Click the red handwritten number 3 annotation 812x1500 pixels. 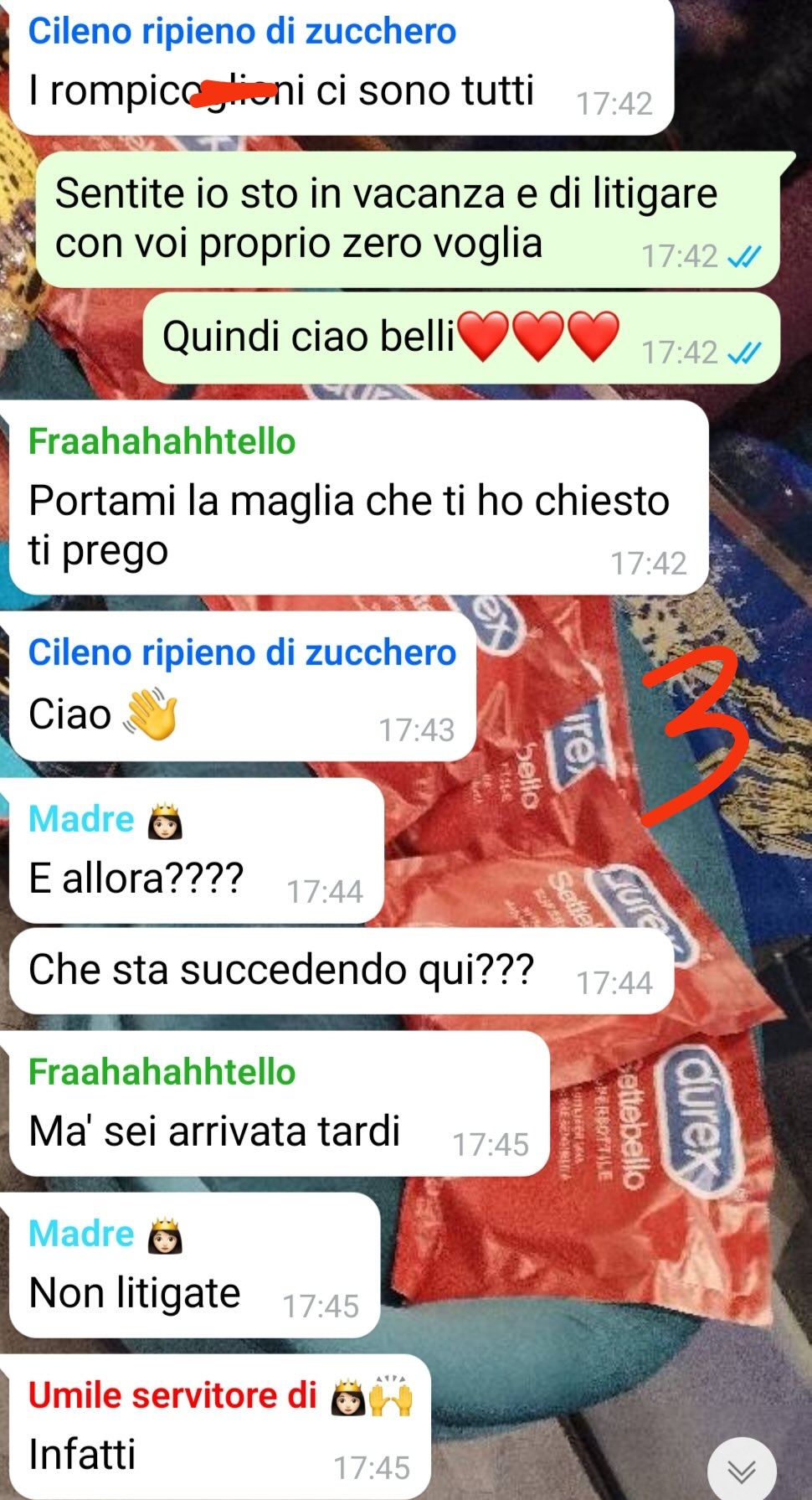[693, 735]
